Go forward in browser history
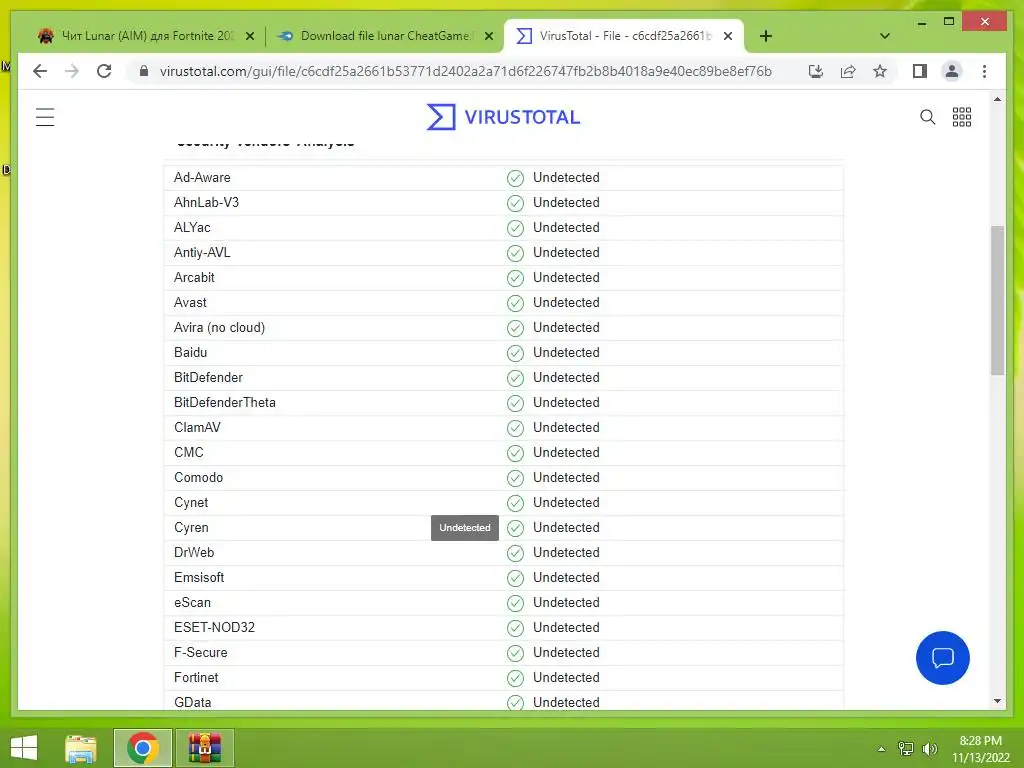This screenshot has height=768, width=1024. pyautogui.click(x=72, y=71)
